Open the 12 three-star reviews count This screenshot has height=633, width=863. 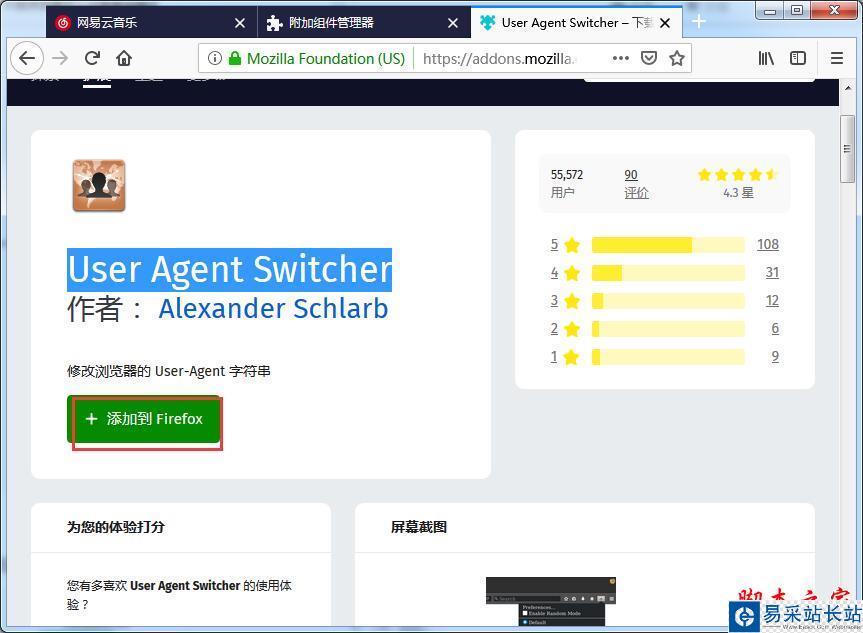tap(772, 301)
